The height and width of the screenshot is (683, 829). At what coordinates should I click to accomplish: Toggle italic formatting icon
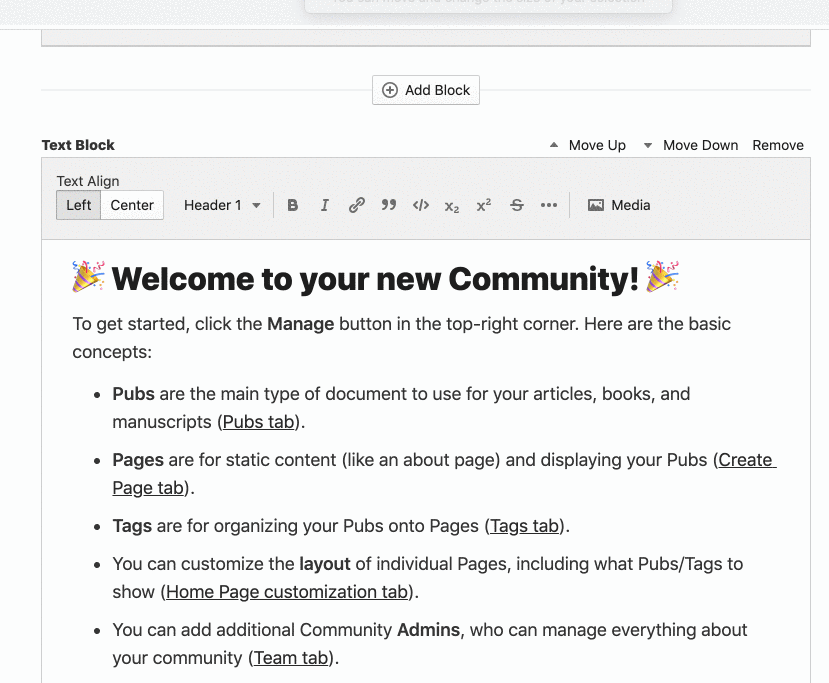click(325, 205)
